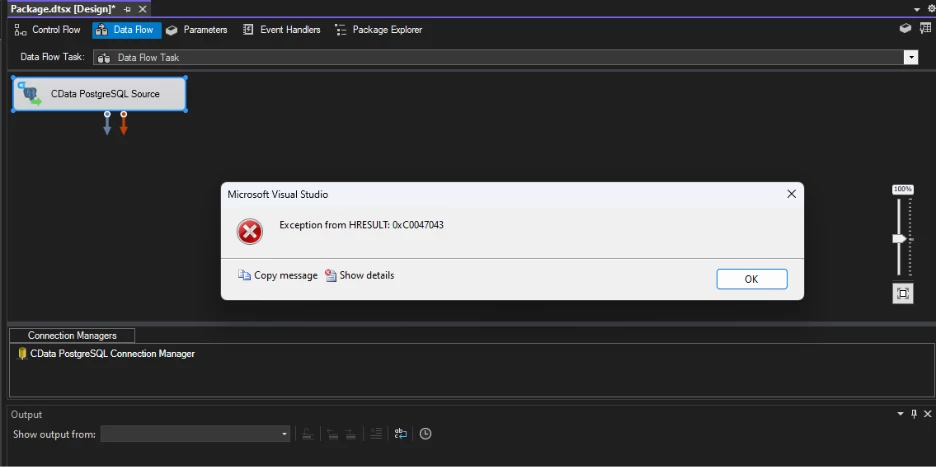Click the red error output arrow
This screenshot has height=468, width=936.
(x=124, y=123)
